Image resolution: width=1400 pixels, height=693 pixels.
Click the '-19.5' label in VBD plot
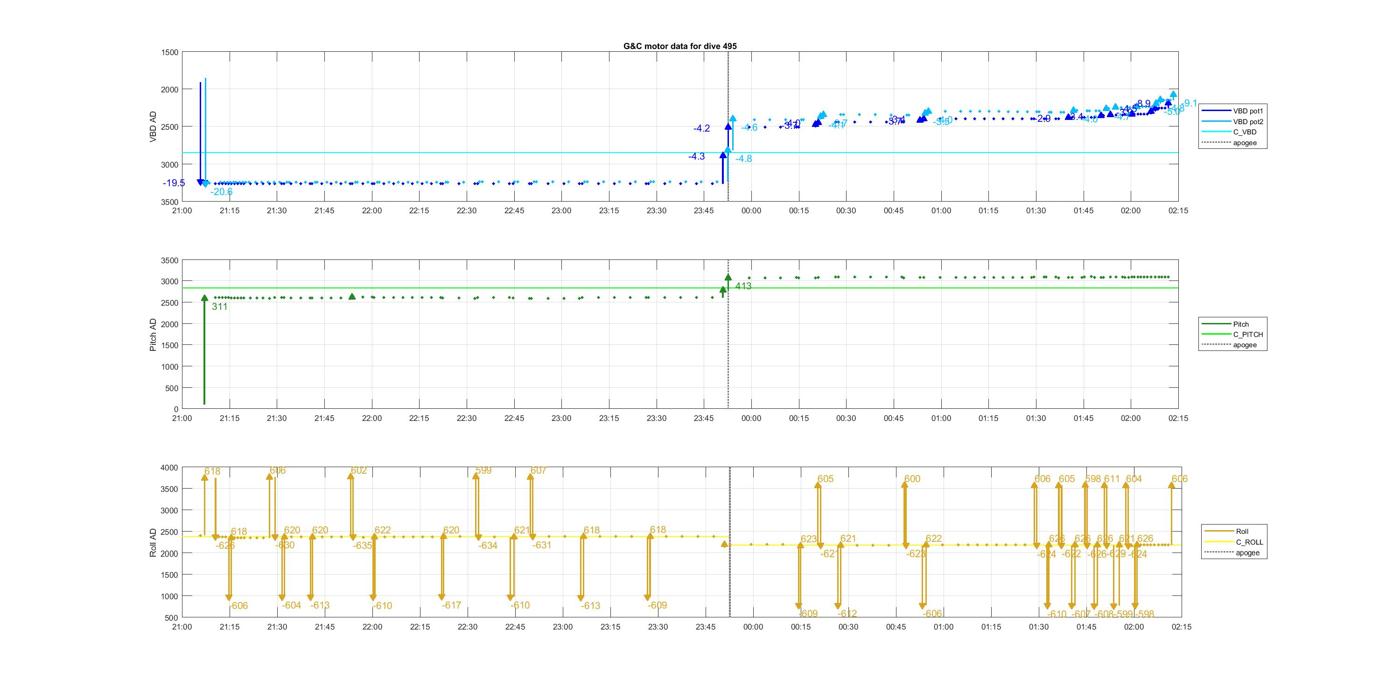(x=174, y=183)
